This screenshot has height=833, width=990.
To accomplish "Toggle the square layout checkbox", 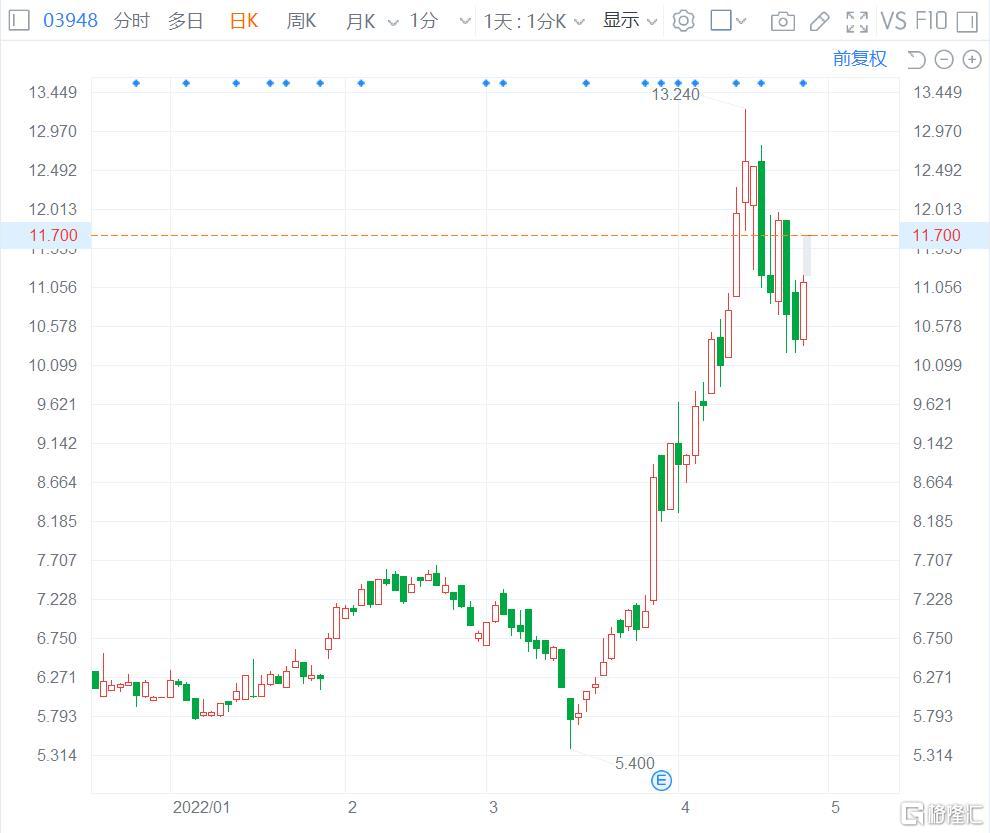I will [721, 21].
